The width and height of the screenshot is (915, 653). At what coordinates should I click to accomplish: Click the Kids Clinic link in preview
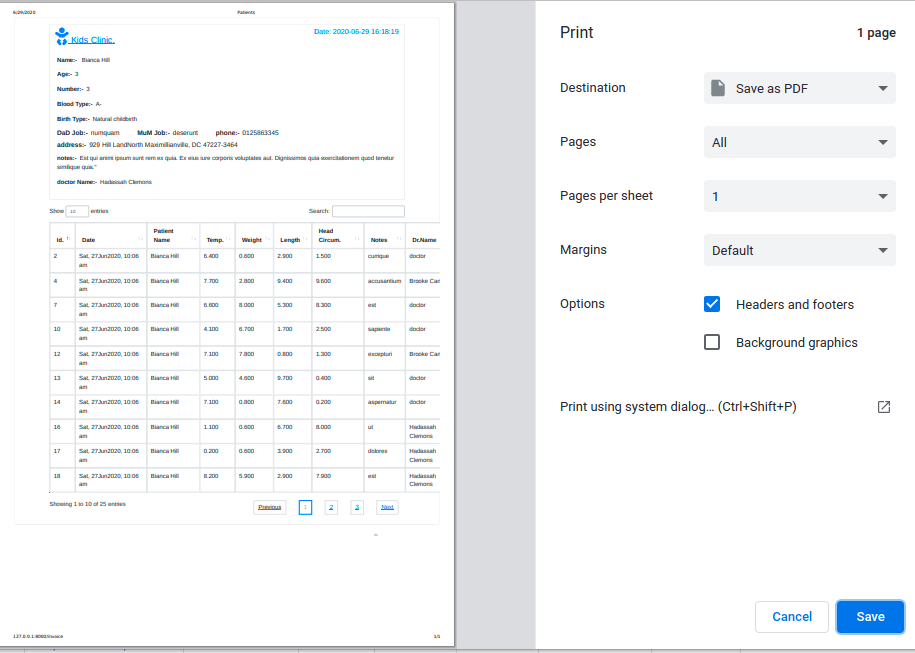[92, 40]
